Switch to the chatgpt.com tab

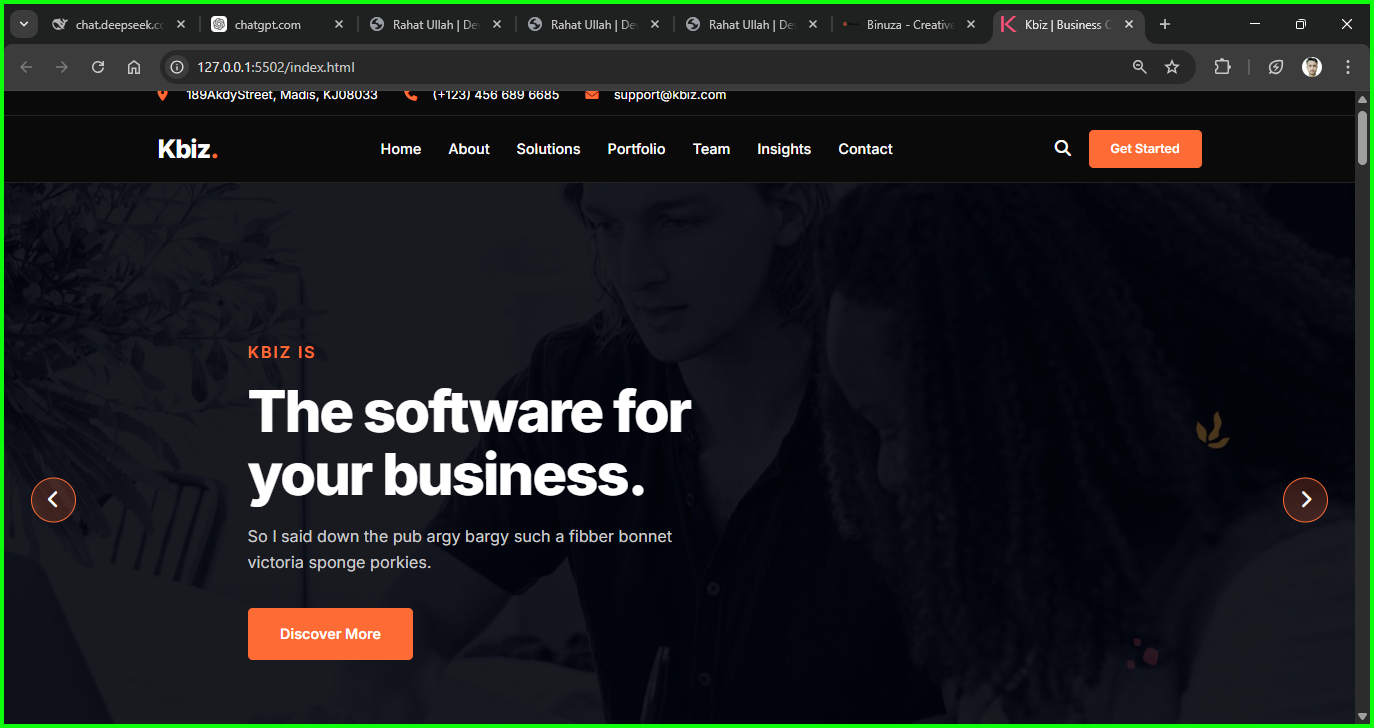click(266, 23)
